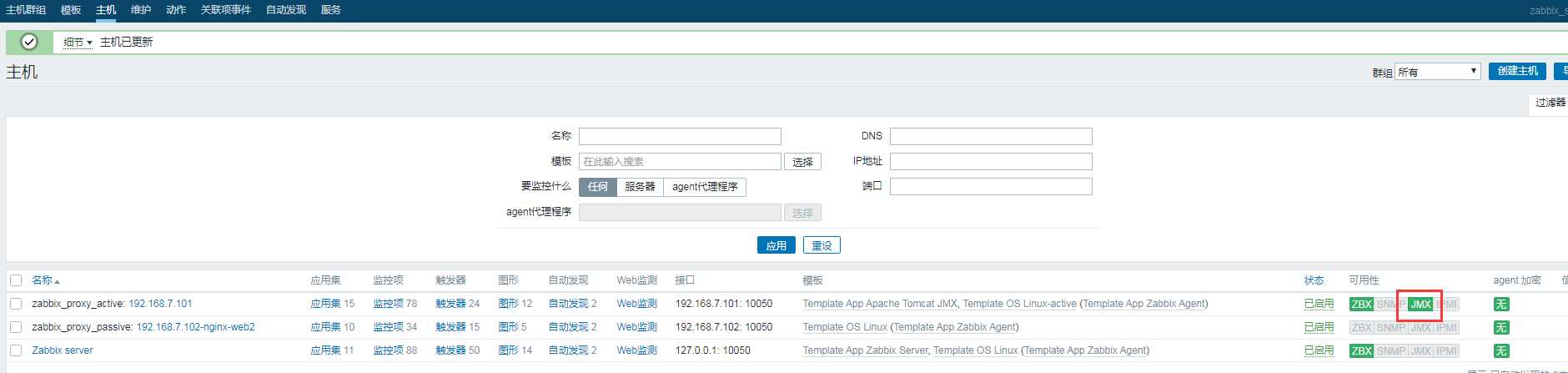Focus the IP地址 filter input

(x=991, y=162)
